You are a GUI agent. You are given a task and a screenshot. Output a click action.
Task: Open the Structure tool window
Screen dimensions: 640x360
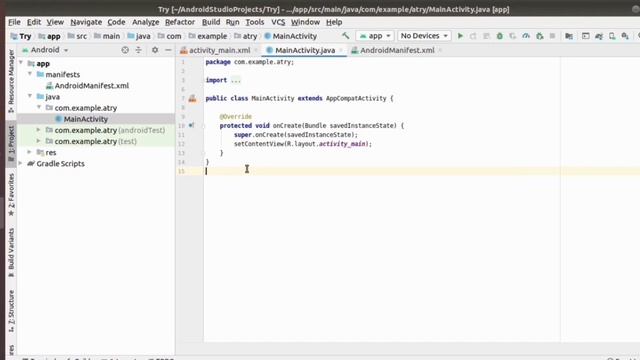(11, 311)
